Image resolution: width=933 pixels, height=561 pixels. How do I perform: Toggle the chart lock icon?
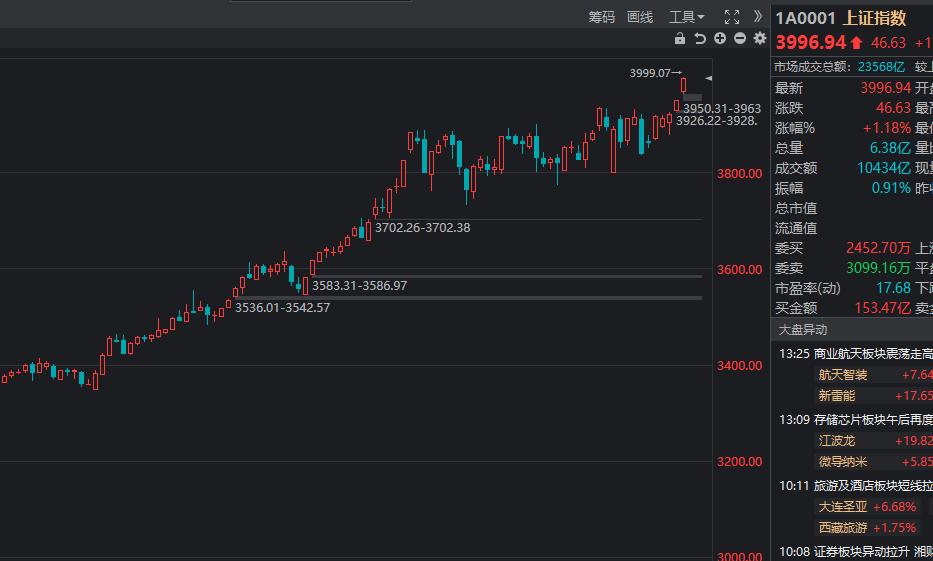pyautogui.click(x=680, y=39)
